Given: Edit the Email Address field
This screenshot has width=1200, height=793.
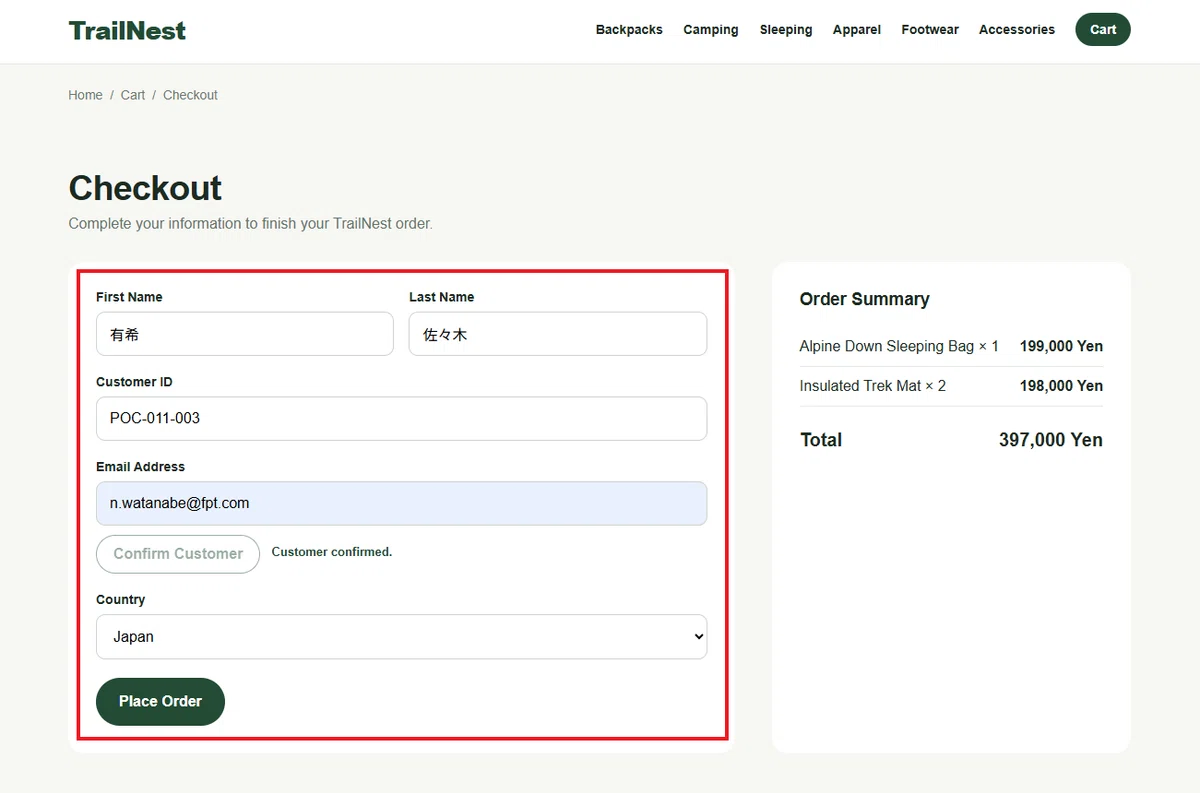Looking at the screenshot, I should point(401,504).
